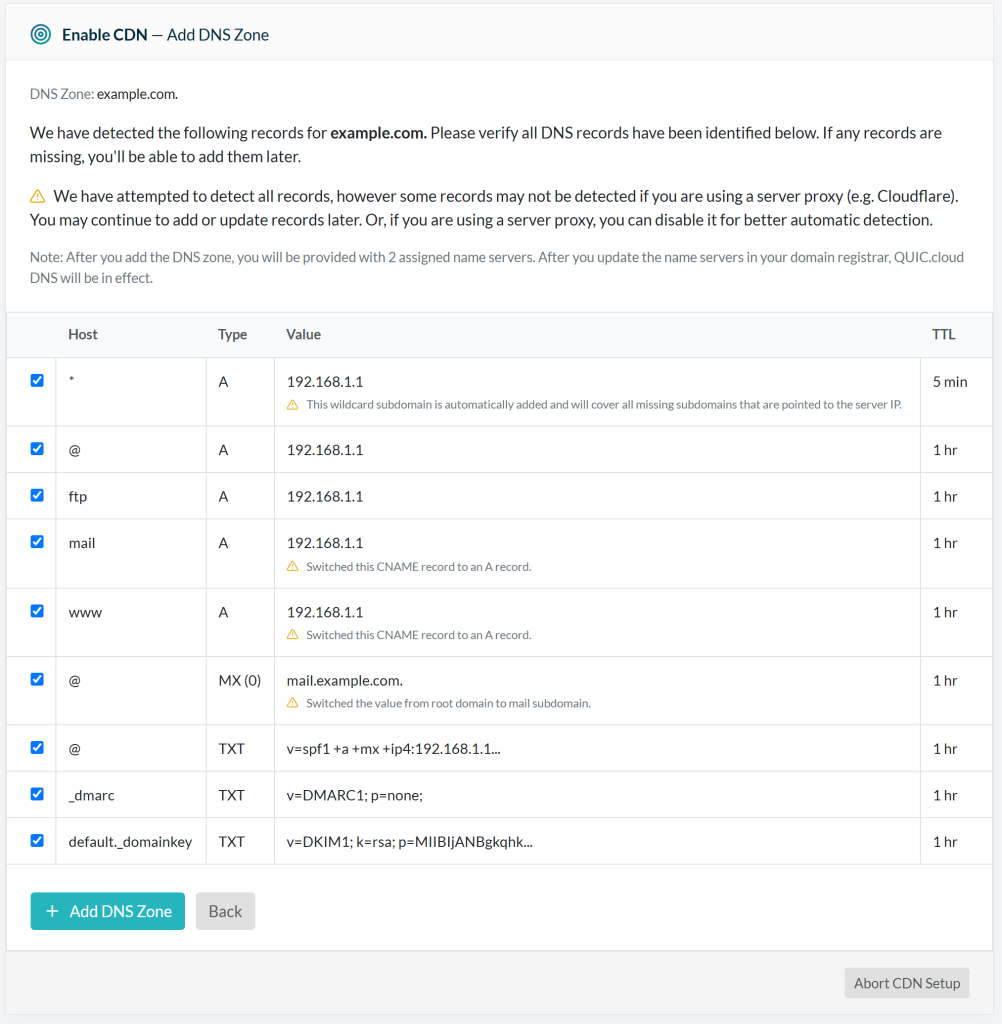Click the warning icon in the mail A record row
This screenshot has height=1024, width=1002.
pos(293,565)
